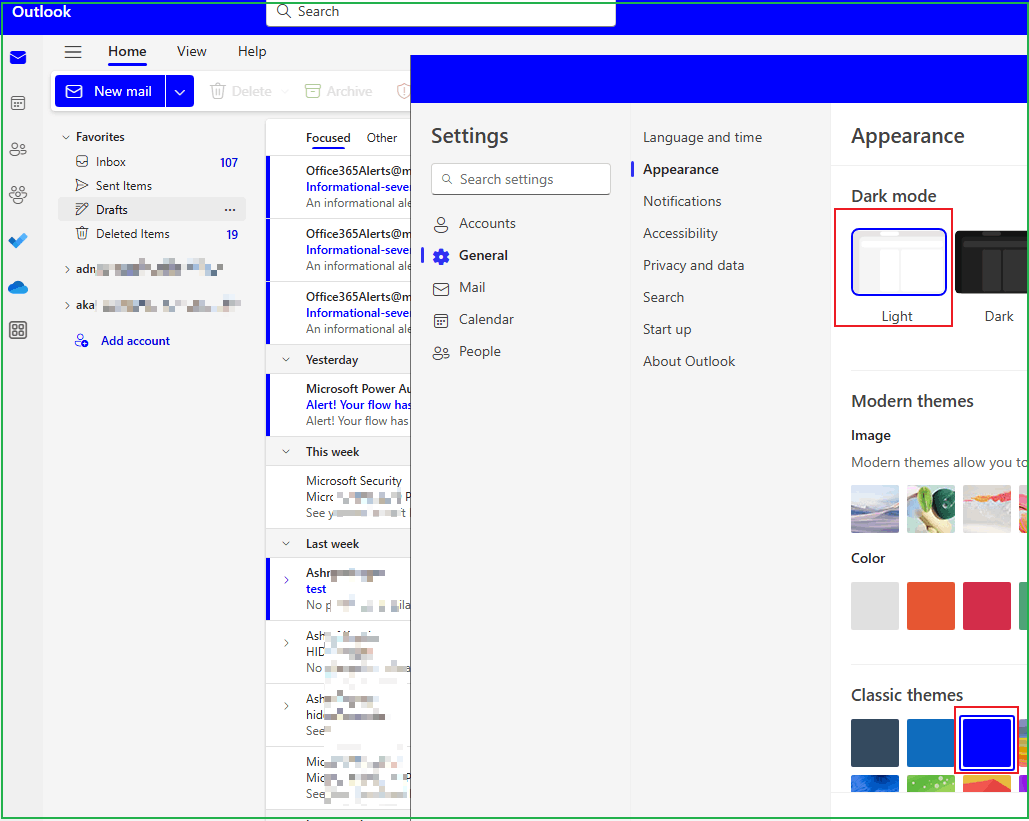Click the Search settings input field
Screen dimensions: 1029x821
tap(520, 179)
